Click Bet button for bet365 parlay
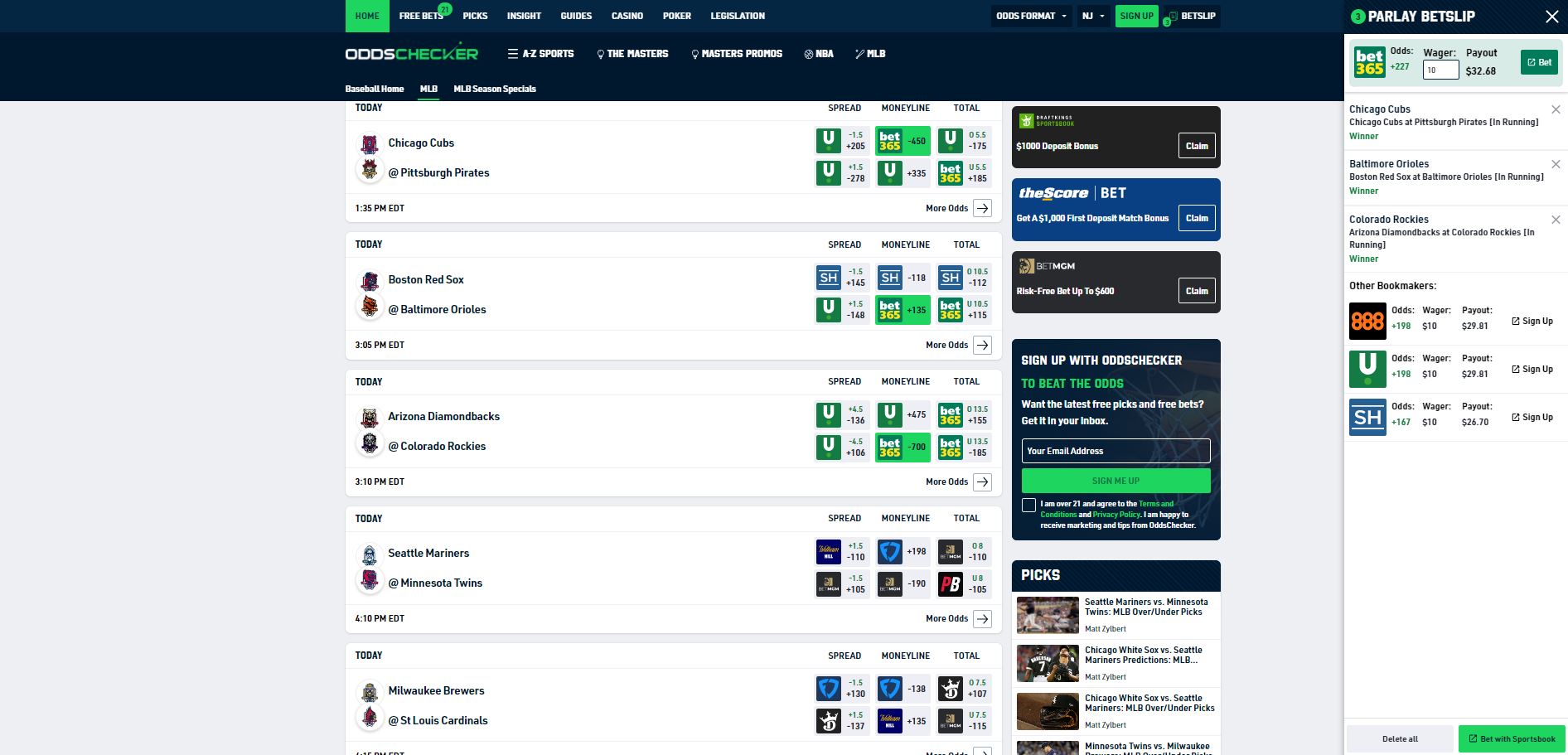Viewport: 1568px width, 755px height. click(x=1539, y=62)
